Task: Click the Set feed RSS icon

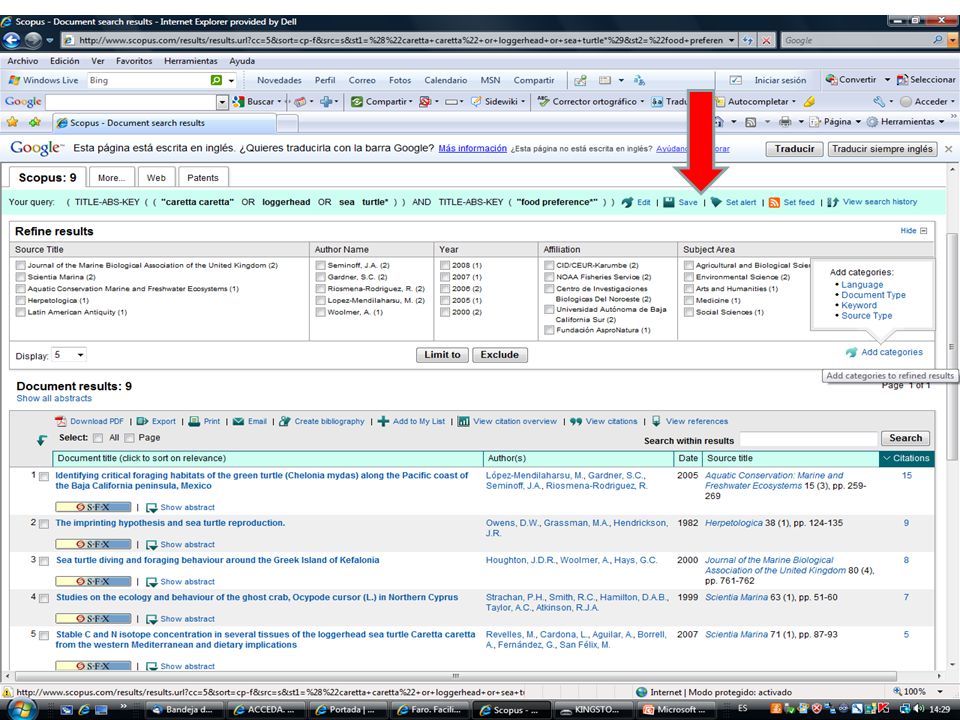Action: [774, 202]
